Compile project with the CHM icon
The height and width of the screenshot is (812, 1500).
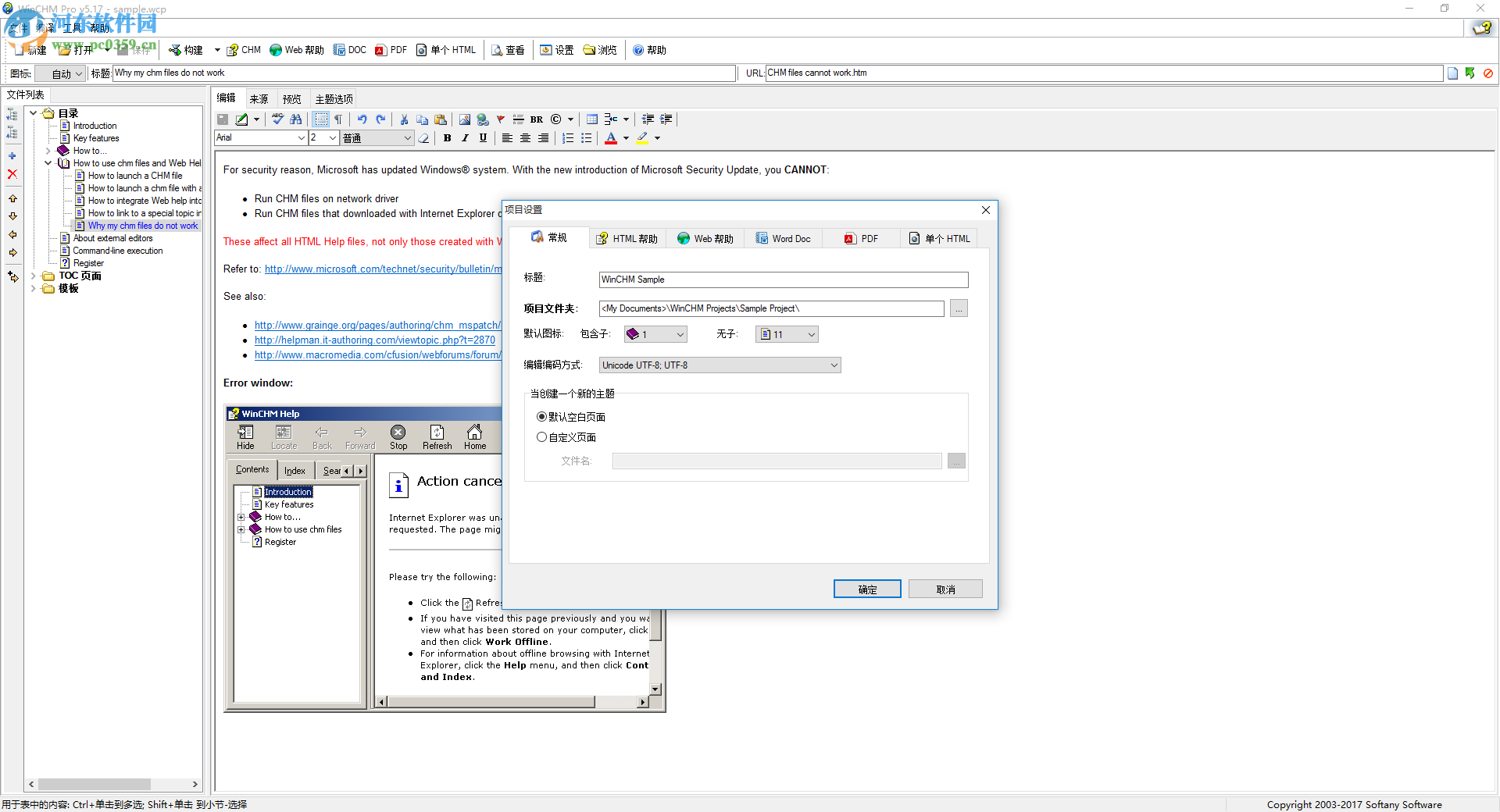243,50
